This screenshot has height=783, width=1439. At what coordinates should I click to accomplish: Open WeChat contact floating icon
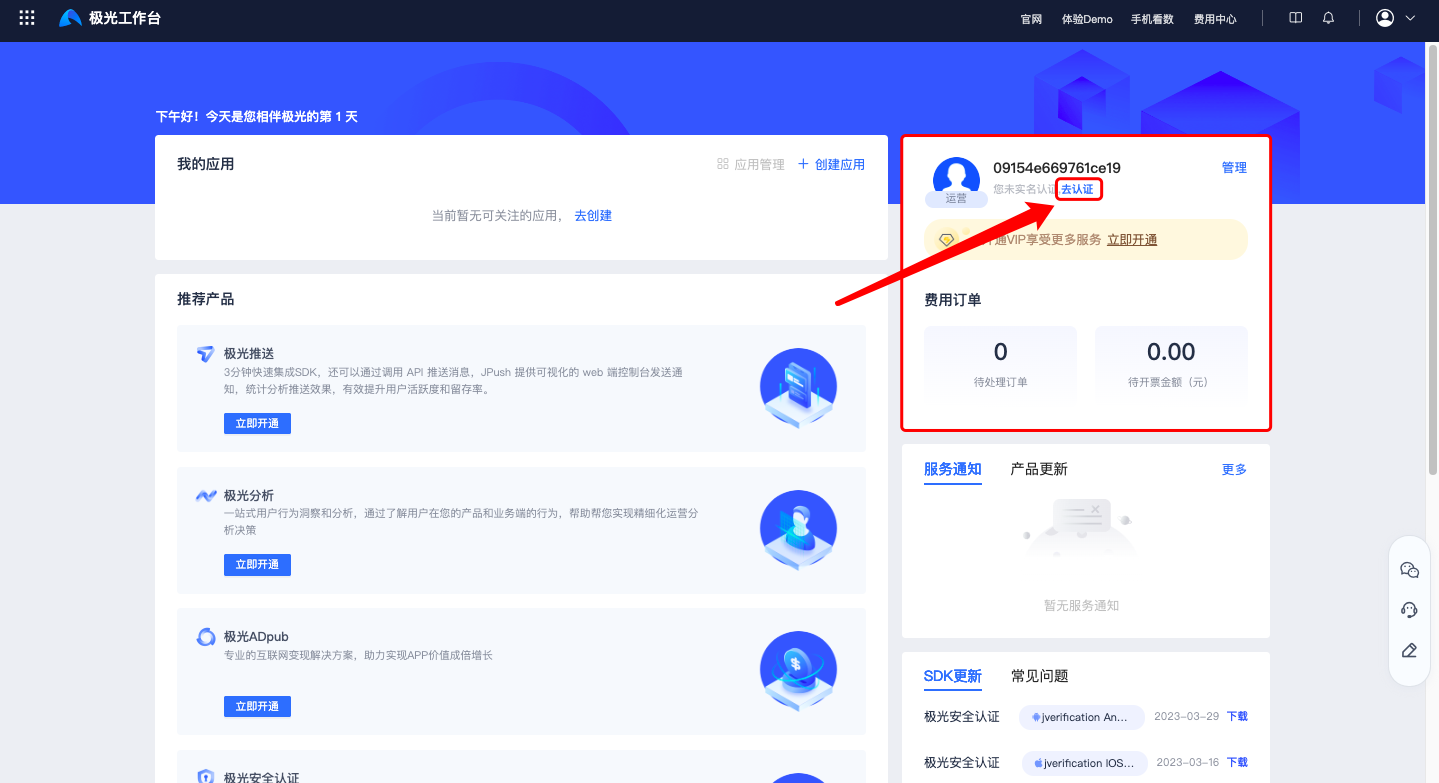(1410, 570)
